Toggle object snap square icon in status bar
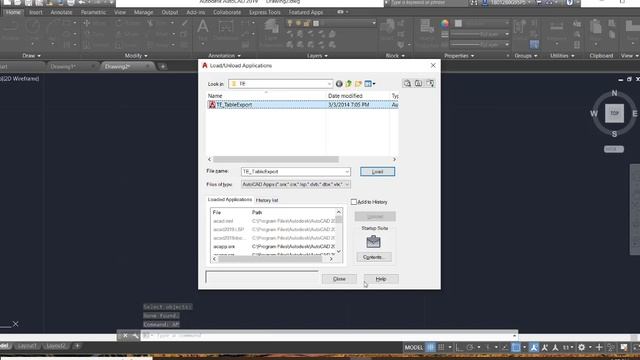640x360 pixels. (x=516, y=347)
